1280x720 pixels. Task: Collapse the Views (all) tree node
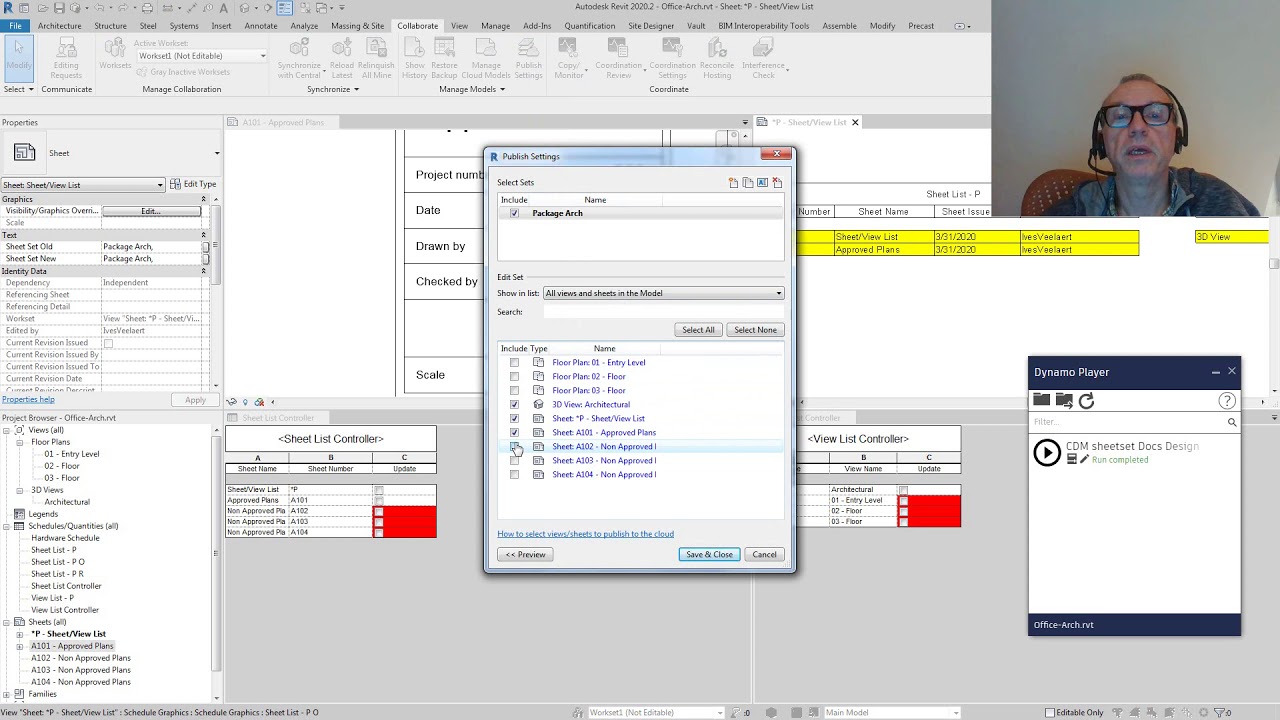7,430
